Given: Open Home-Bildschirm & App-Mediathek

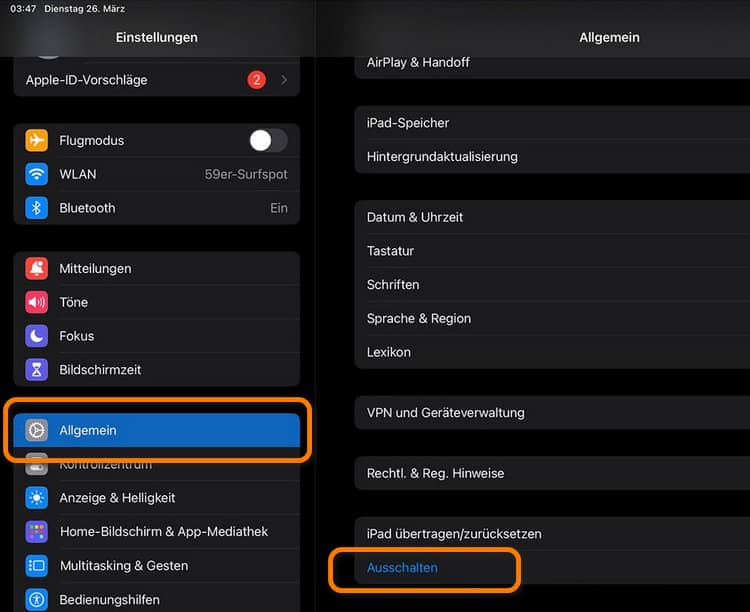Looking at the screenshot, I should tap(157, 532).
